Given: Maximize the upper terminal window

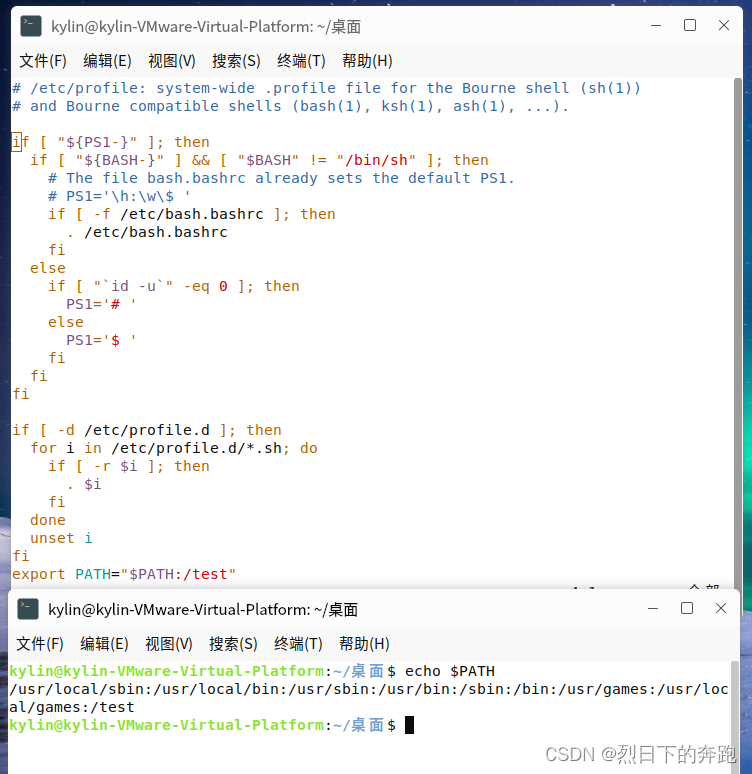Looking at the screenshot, I should tap(690, 25).
